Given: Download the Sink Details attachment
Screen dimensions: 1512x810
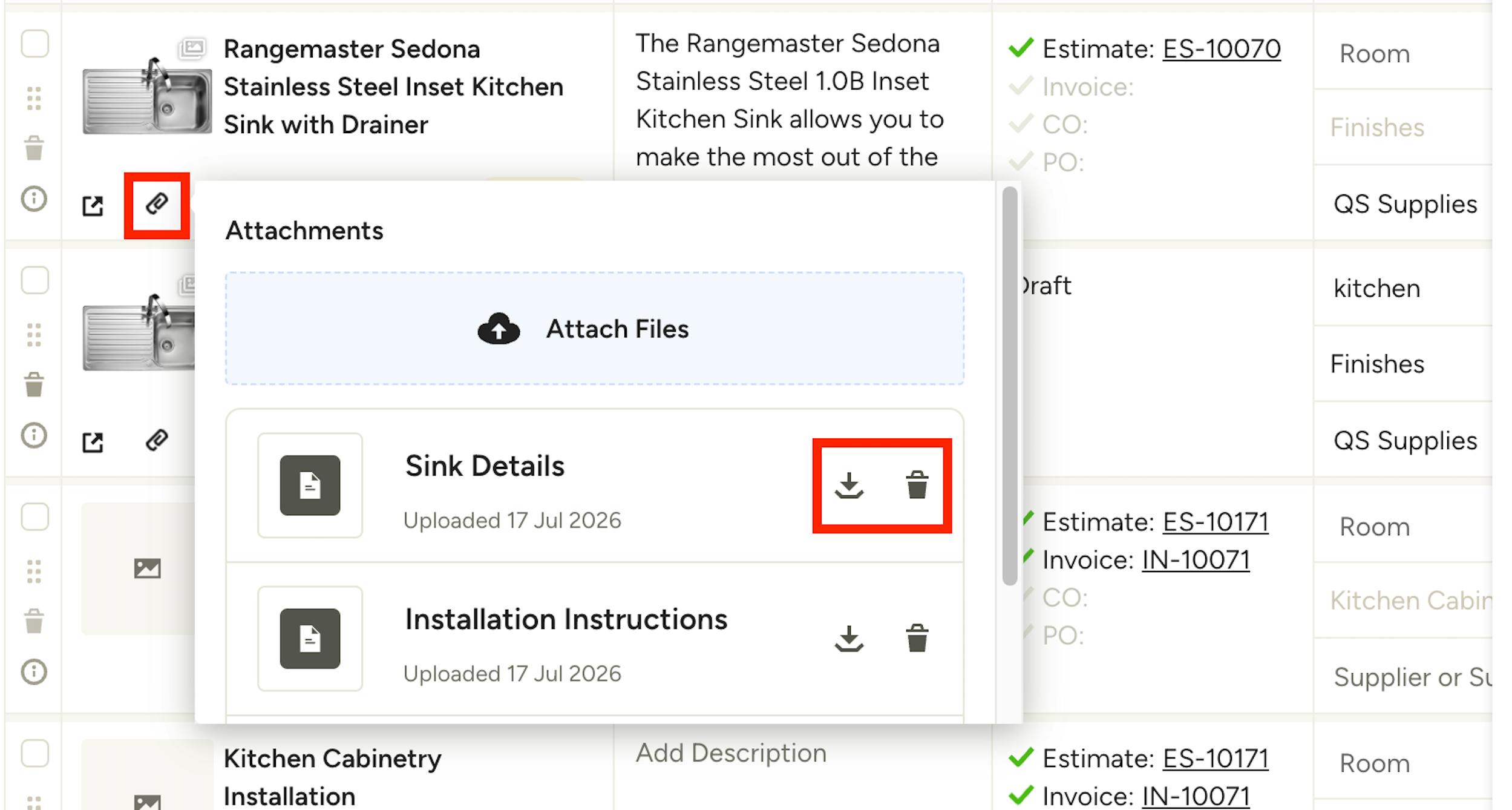Looking at the screenshot, I should pos(849,486).
